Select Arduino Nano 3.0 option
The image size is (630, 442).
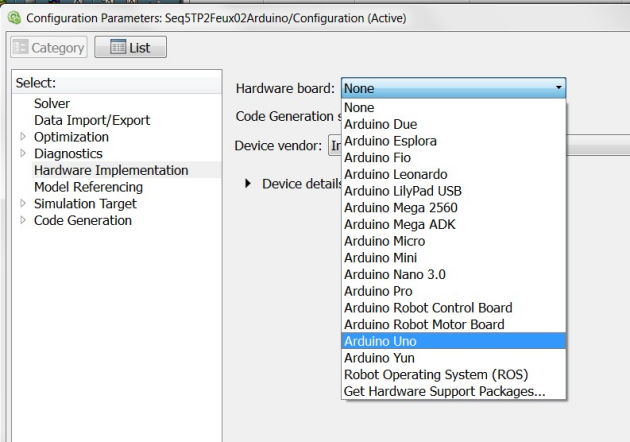click(454, 274)
